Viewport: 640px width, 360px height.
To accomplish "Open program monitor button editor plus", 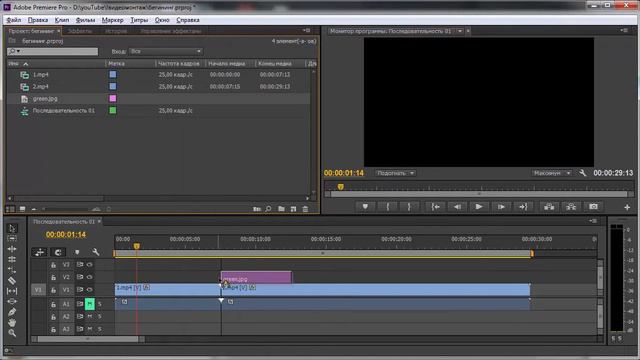I will (x=627, y=207).
